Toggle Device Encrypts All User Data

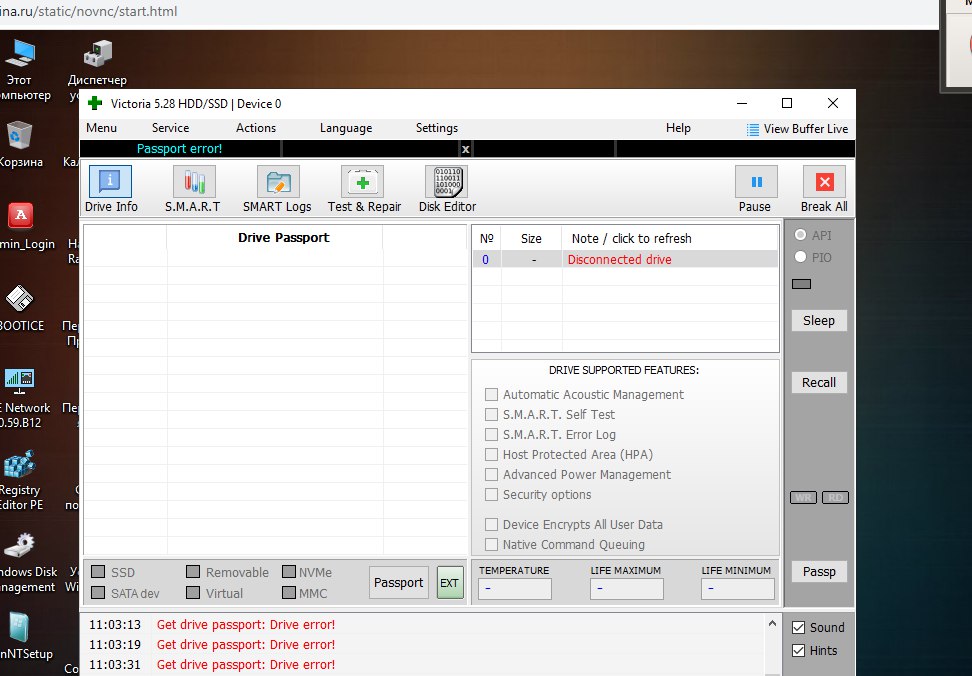coord(491,525)
